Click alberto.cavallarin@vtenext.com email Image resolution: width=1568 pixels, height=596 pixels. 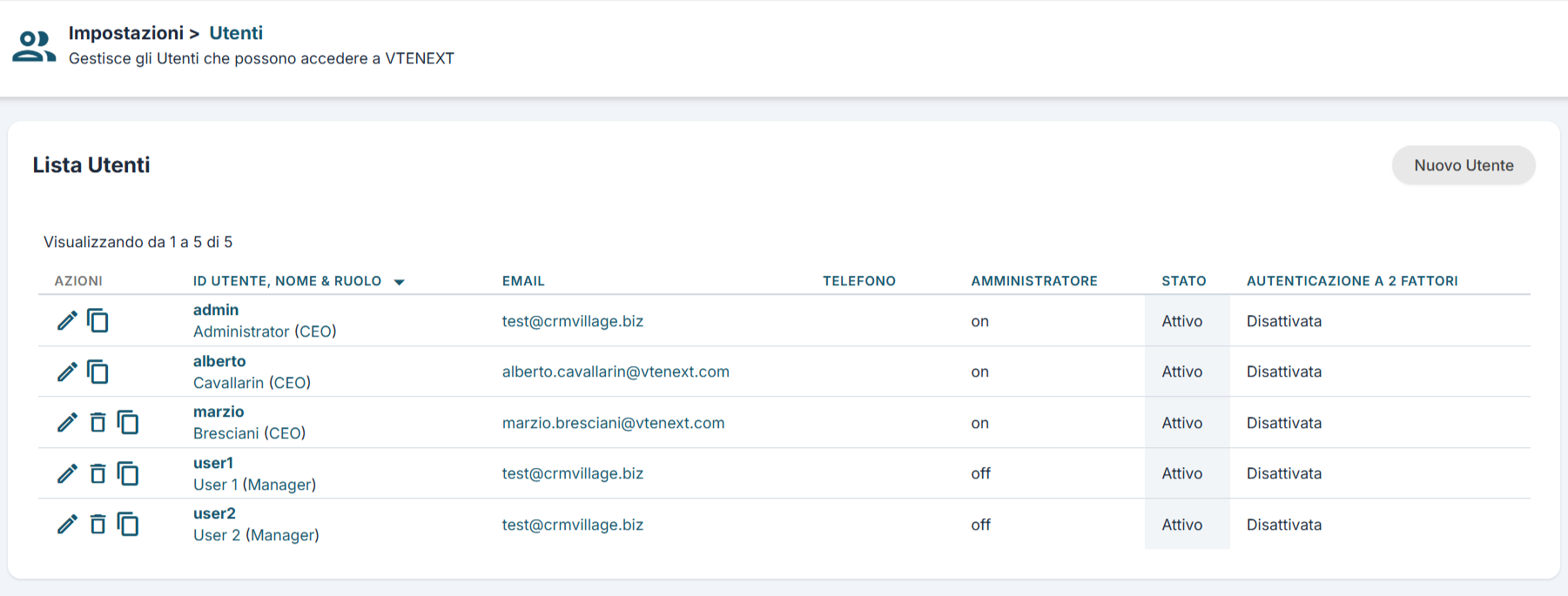point(616,372)
